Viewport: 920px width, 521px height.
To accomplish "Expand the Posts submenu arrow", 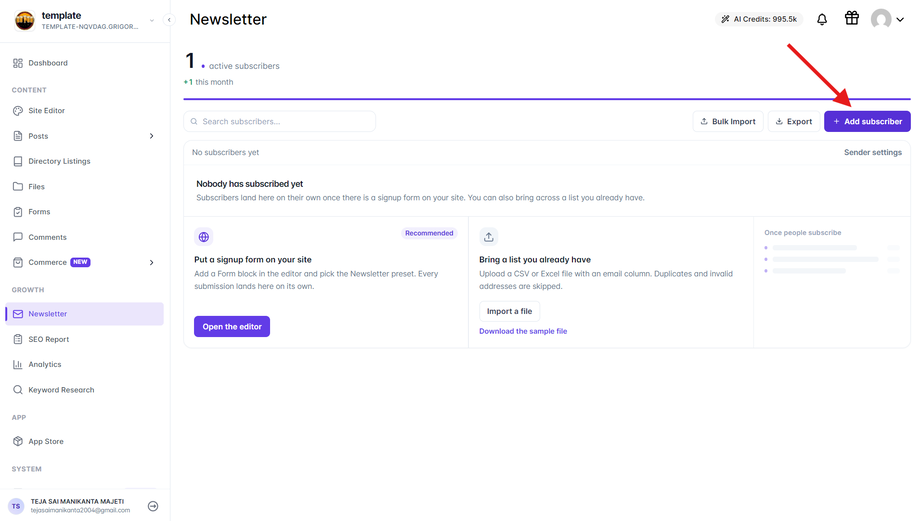I will 151,136.
